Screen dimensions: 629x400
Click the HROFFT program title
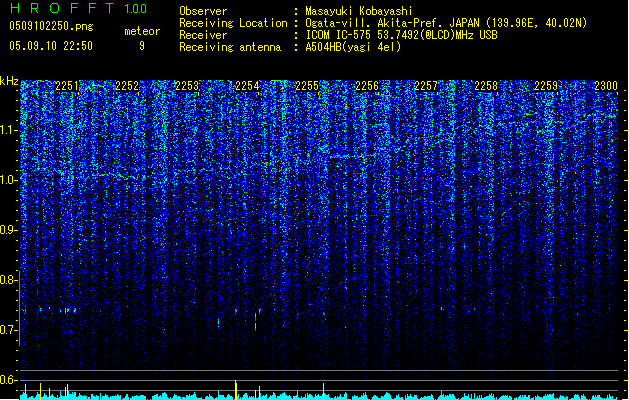tap(62, 8)
